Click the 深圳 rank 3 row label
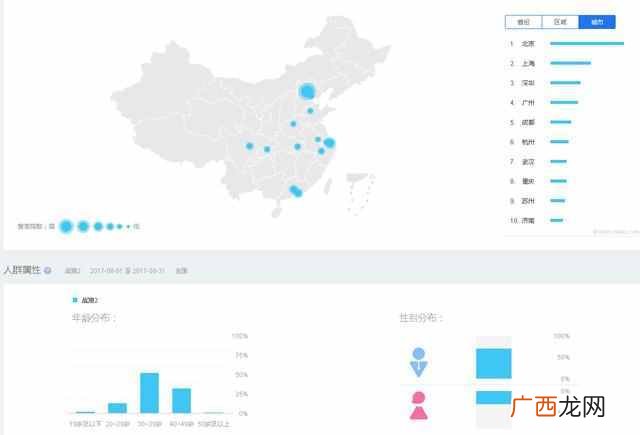The height and width of the screenshot is (435, 640). 528,83
